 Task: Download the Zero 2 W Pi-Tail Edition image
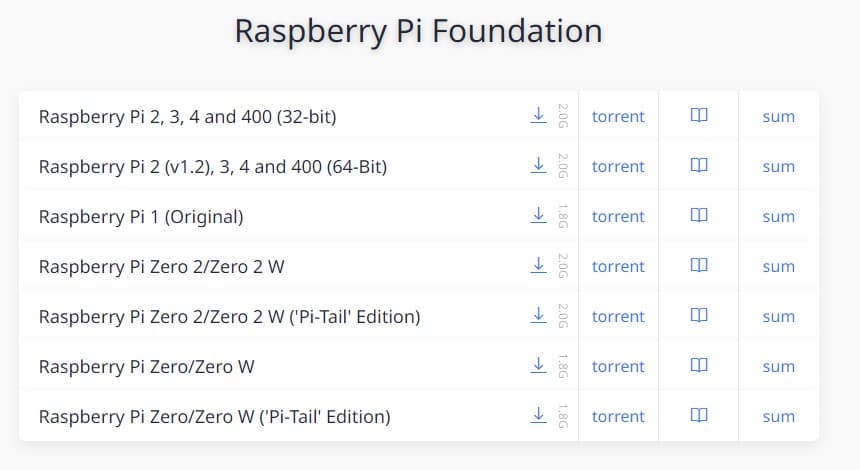[539, 315]
